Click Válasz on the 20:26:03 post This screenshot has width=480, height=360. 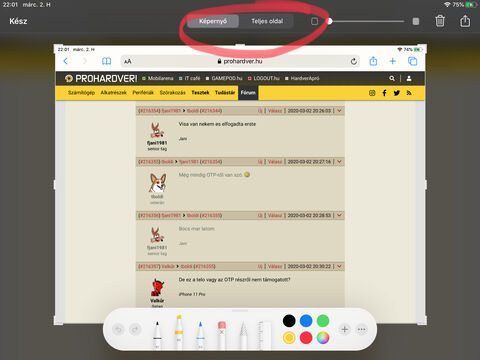pyautogui.click(x=275, y=111)
